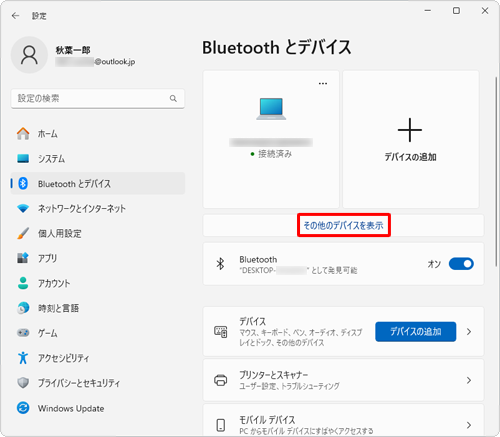This screenshot has width=500, height=437.
Task: Open ネットワークとインターネット settings
Action: coord(98,209)
